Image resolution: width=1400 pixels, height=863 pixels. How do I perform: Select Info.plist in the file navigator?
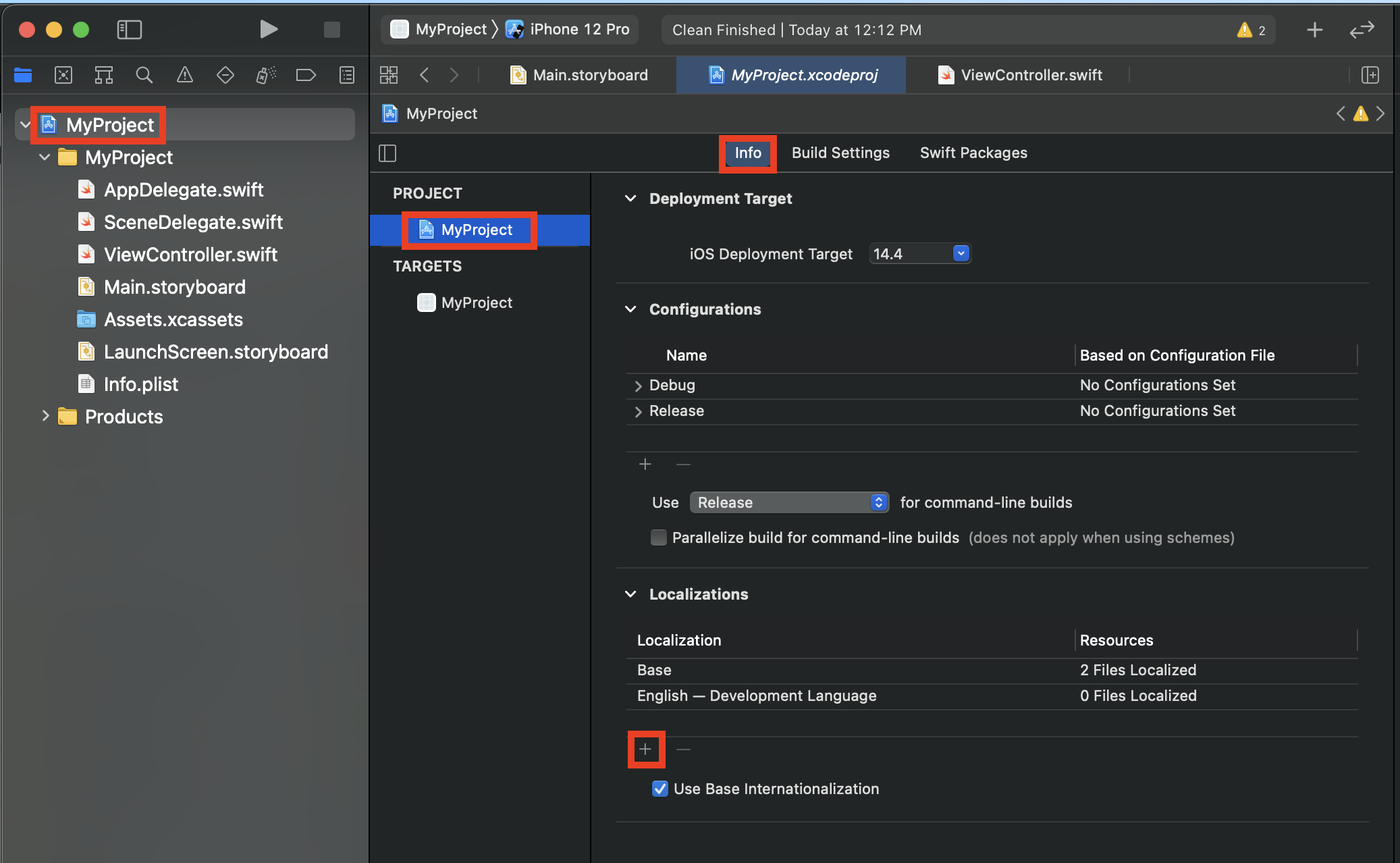[x=140, y=384]
